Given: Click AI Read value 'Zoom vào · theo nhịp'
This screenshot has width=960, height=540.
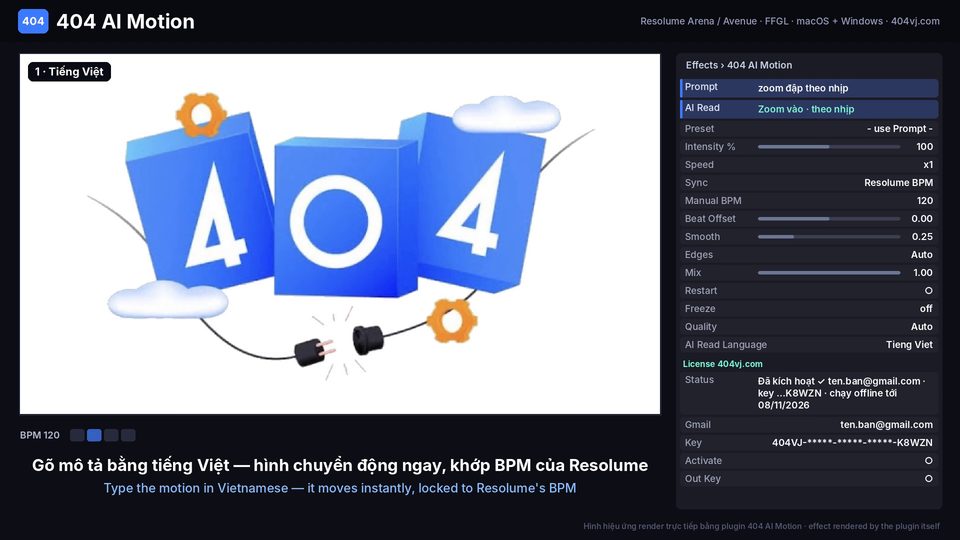Looking at the screenshot, I should click(x=806, y=109).
